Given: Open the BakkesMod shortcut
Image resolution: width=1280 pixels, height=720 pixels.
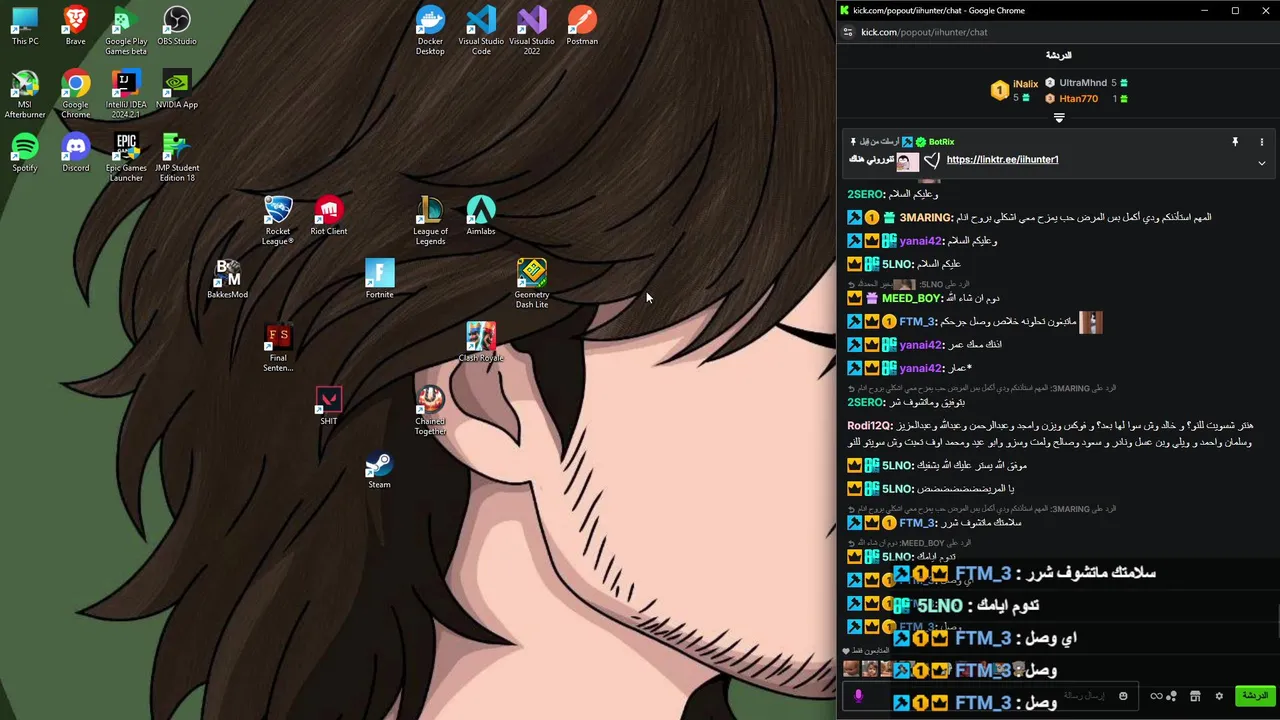Looking at the screenshot, I should click(x=227, y=278).
